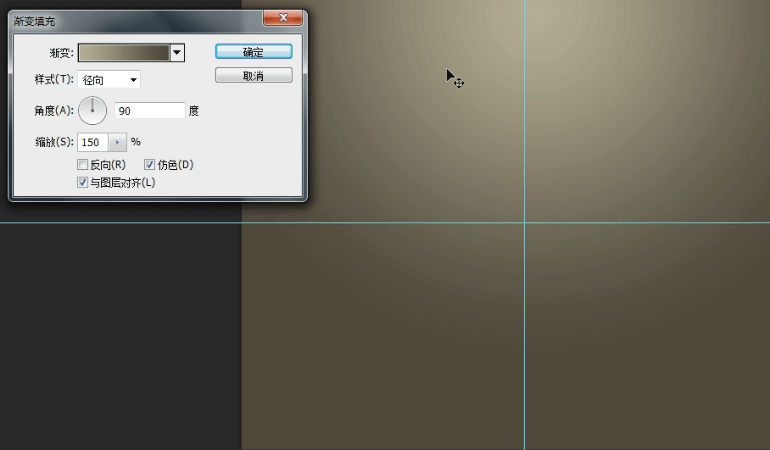Click the 缩放(S) label text
The image size is (770, 450).
coord(54,142)
